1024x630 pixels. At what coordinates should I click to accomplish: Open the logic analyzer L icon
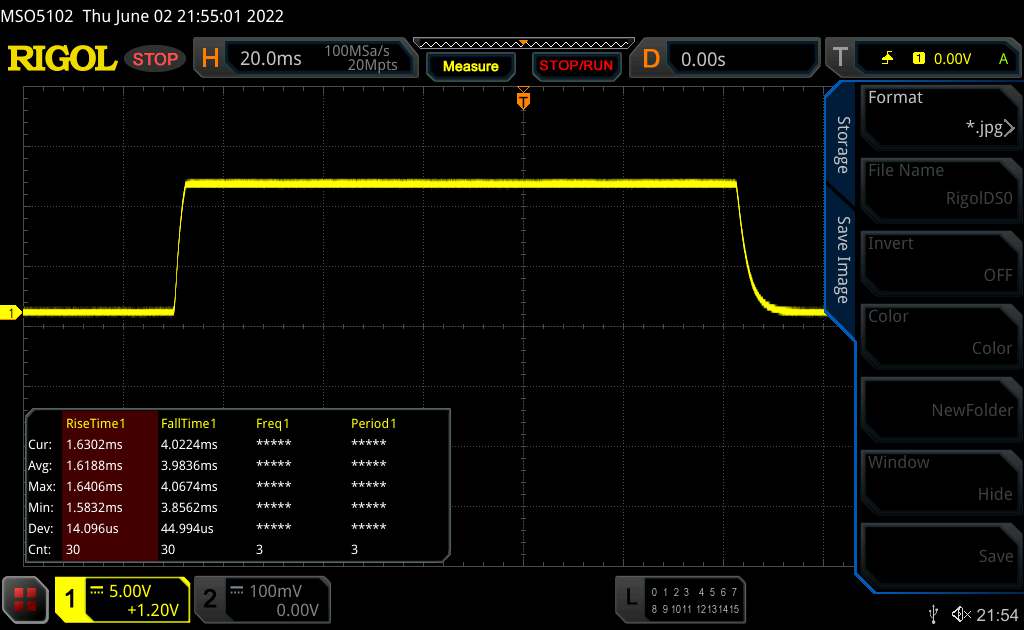[x=630, y=597]
